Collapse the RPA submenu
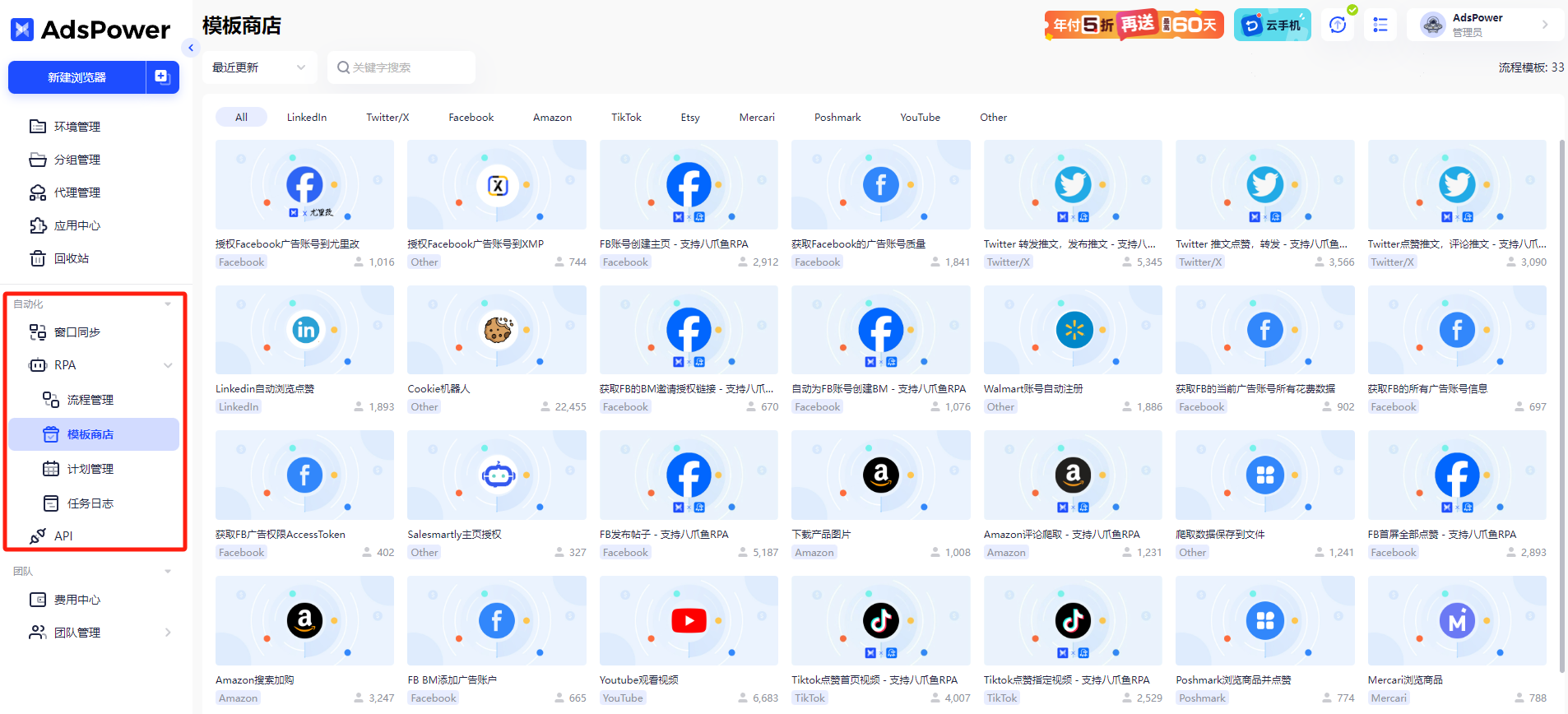 point(168,365)
